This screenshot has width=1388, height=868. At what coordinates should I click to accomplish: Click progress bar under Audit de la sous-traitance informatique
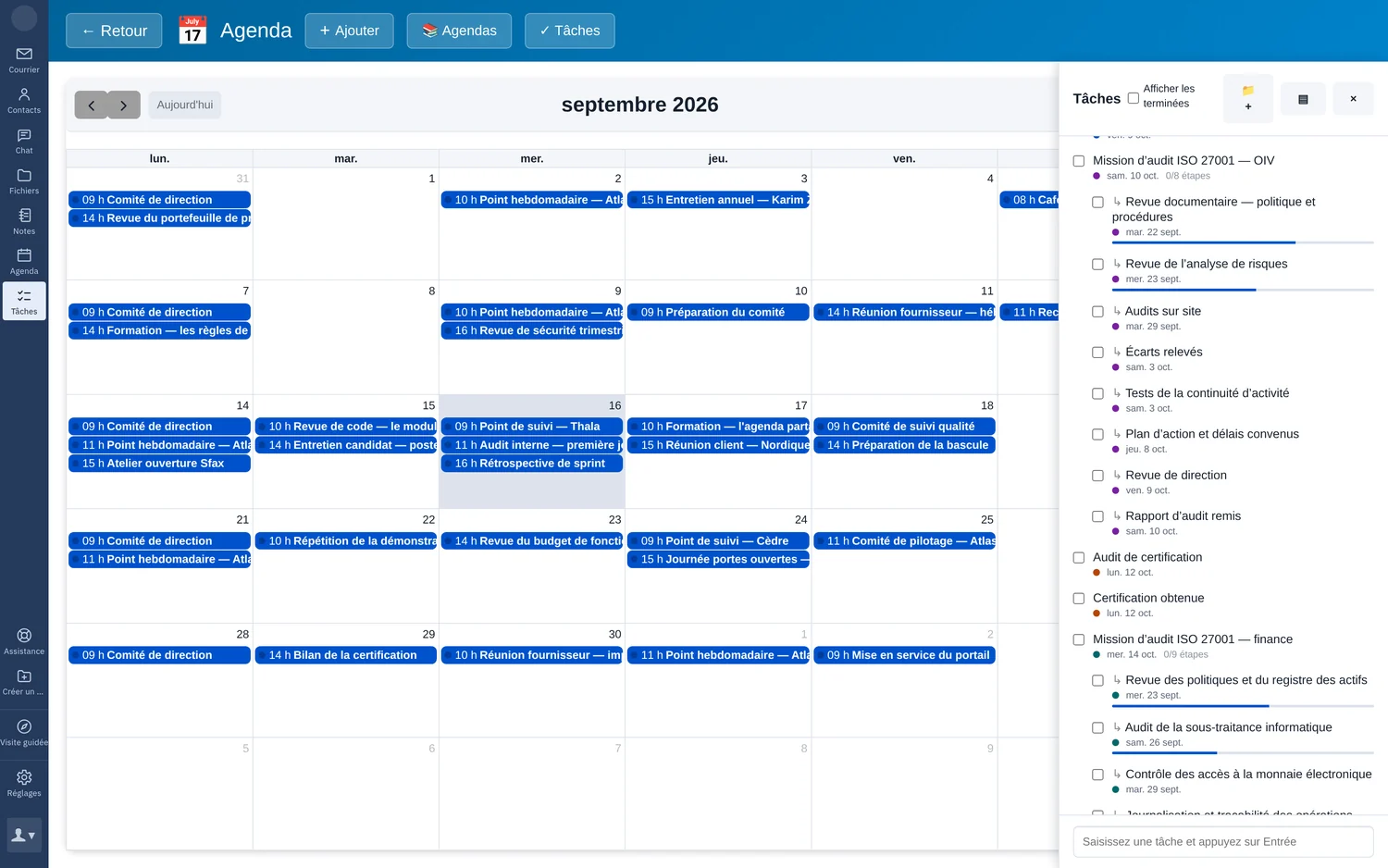point(1243,752)
